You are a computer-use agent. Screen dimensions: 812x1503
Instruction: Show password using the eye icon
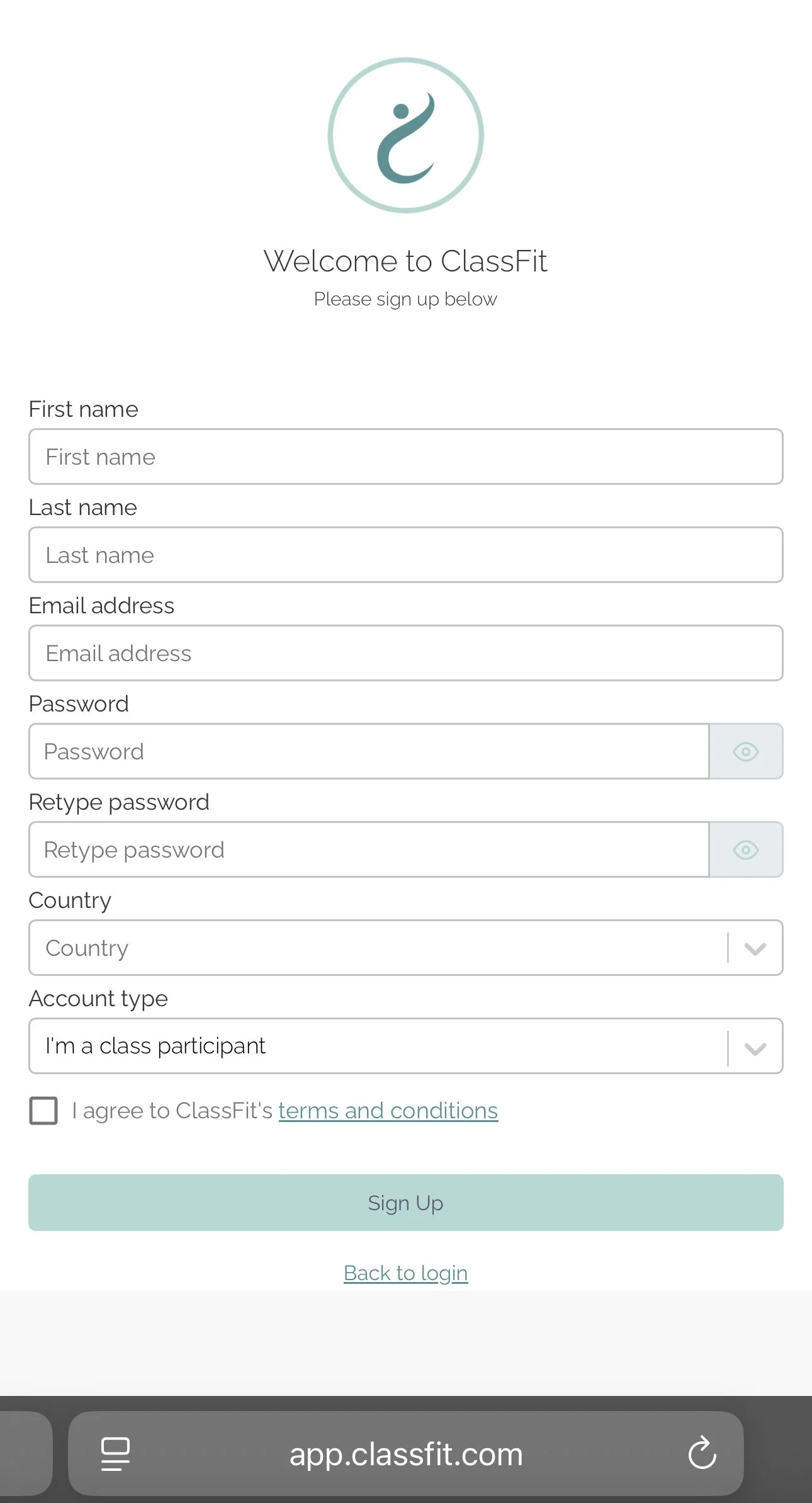pyautogui.click(x=746, y=751)
